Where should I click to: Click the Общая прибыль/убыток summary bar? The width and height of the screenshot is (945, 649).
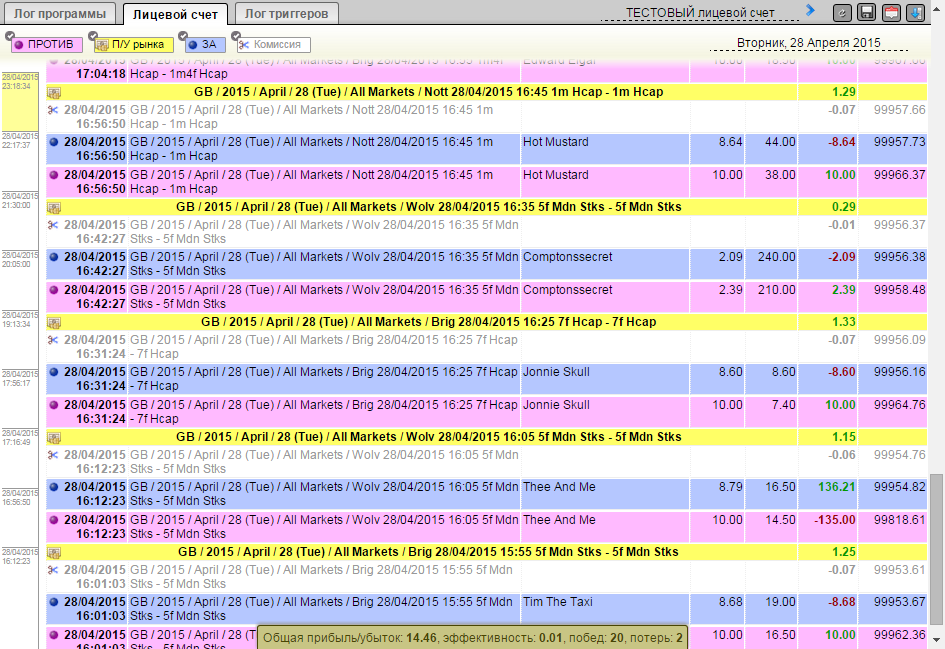472,638
